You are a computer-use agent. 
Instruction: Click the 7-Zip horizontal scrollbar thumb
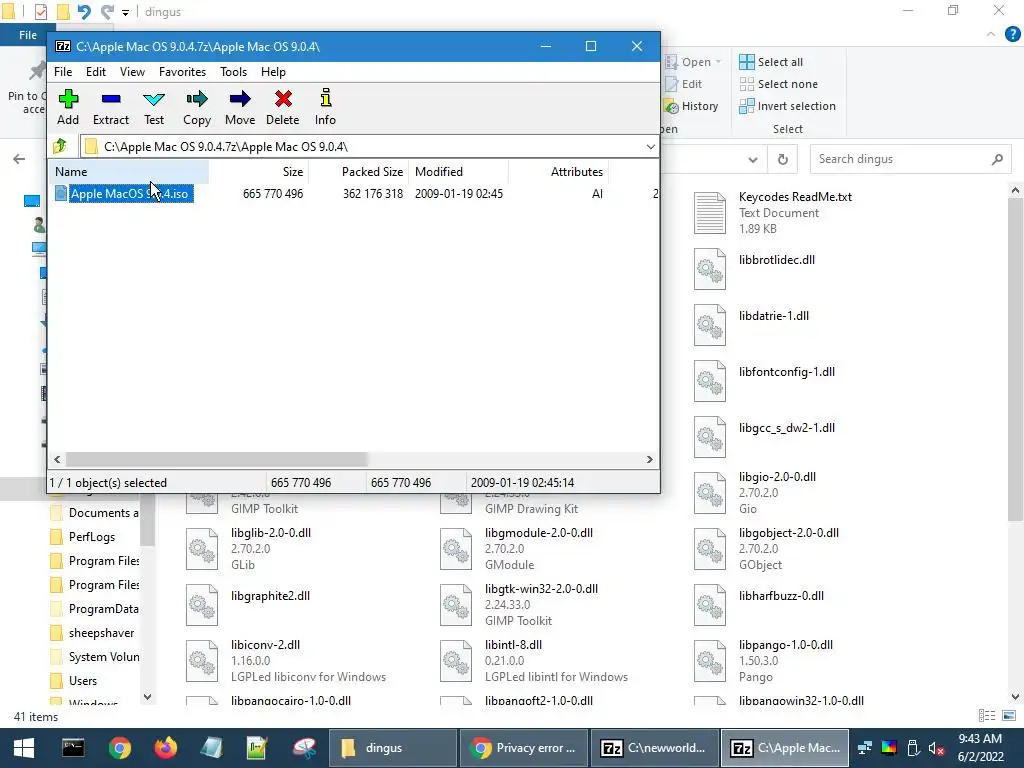click(x=217, y=460)
